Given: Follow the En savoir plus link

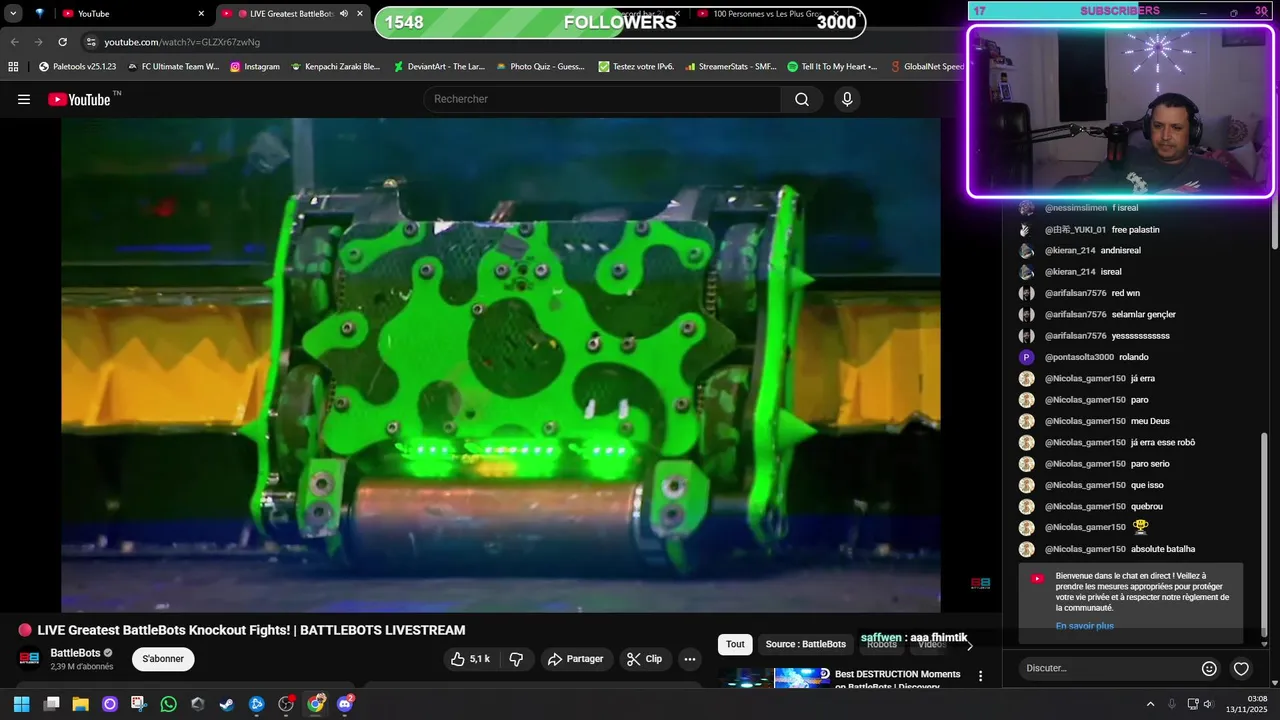Looking at the screenshot, I should tap(1084, 626).
